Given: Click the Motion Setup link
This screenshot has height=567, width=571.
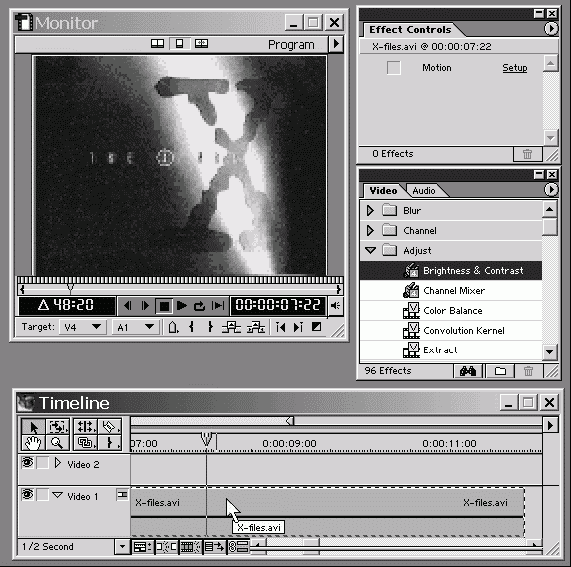Looking at the screenshot, I should click(x=515, y=68).
